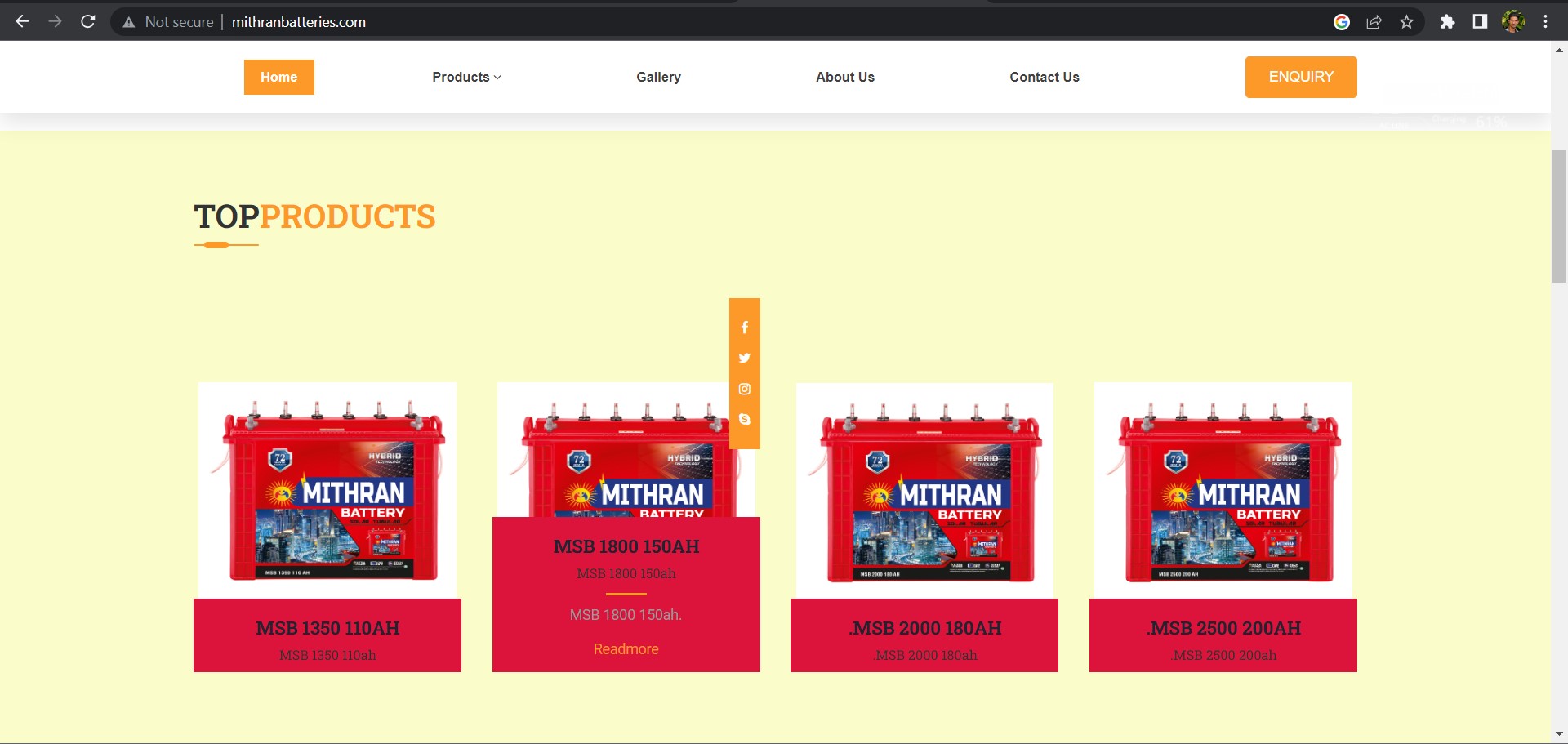Open the Contact Us page
This screenshot has height=744, width=1568.
point(1044,77)
